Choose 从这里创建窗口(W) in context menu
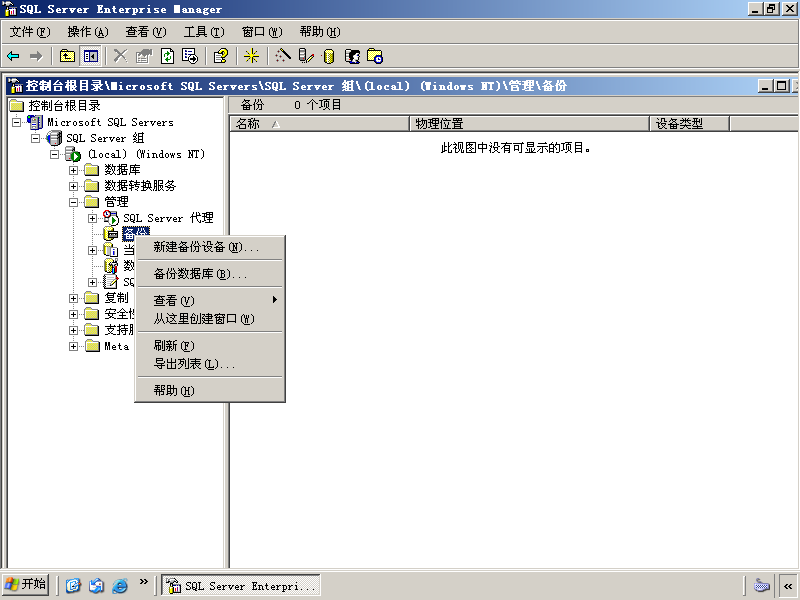 210,319
